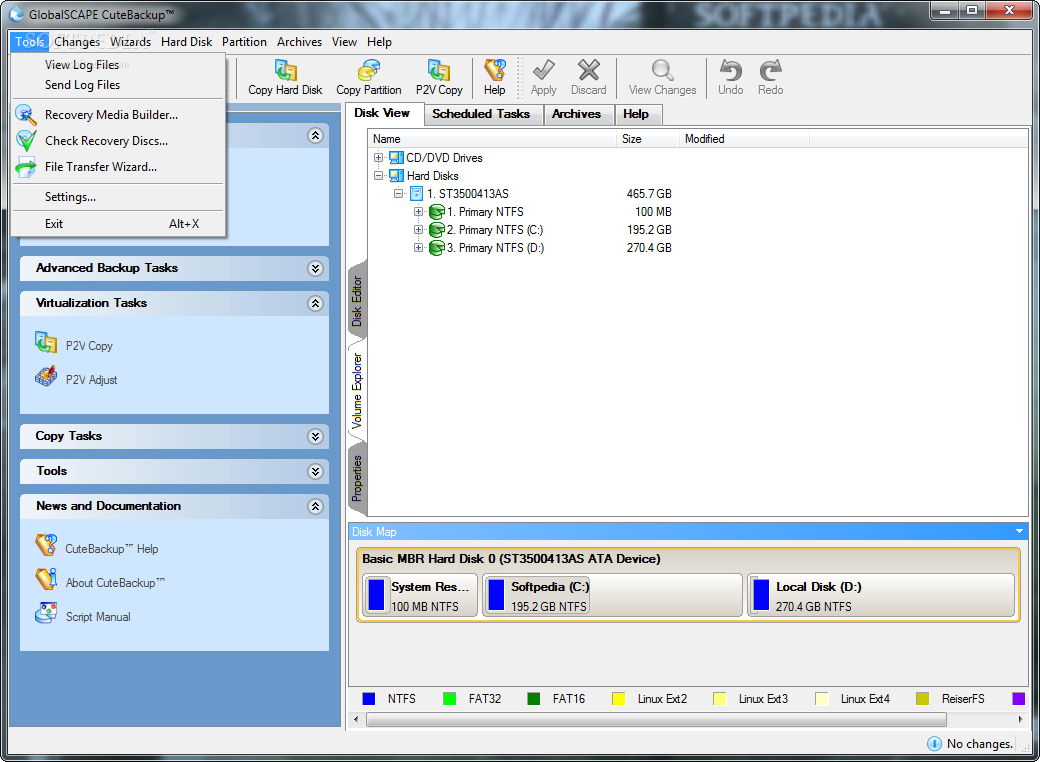
Task: Collapse the Hard Disks tree node
Action: pos(378,176)
